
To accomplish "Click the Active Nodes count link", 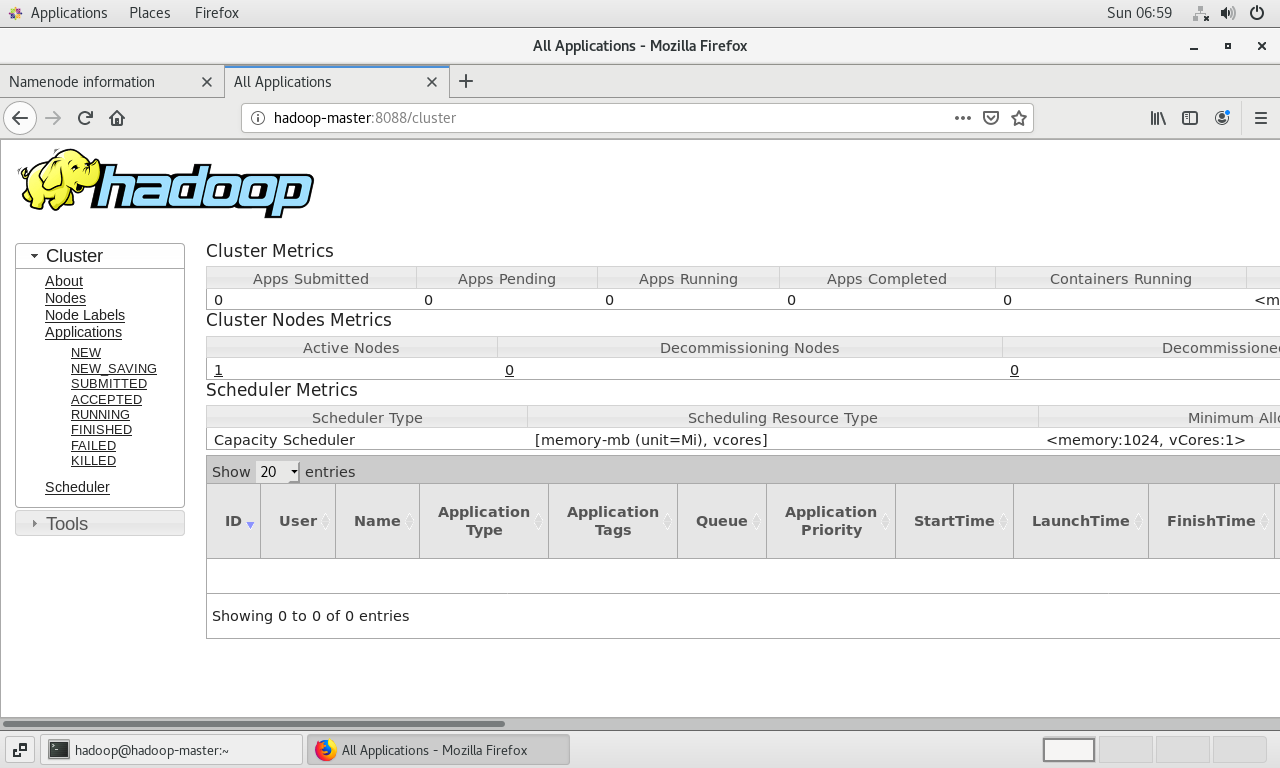I will 218,370.
